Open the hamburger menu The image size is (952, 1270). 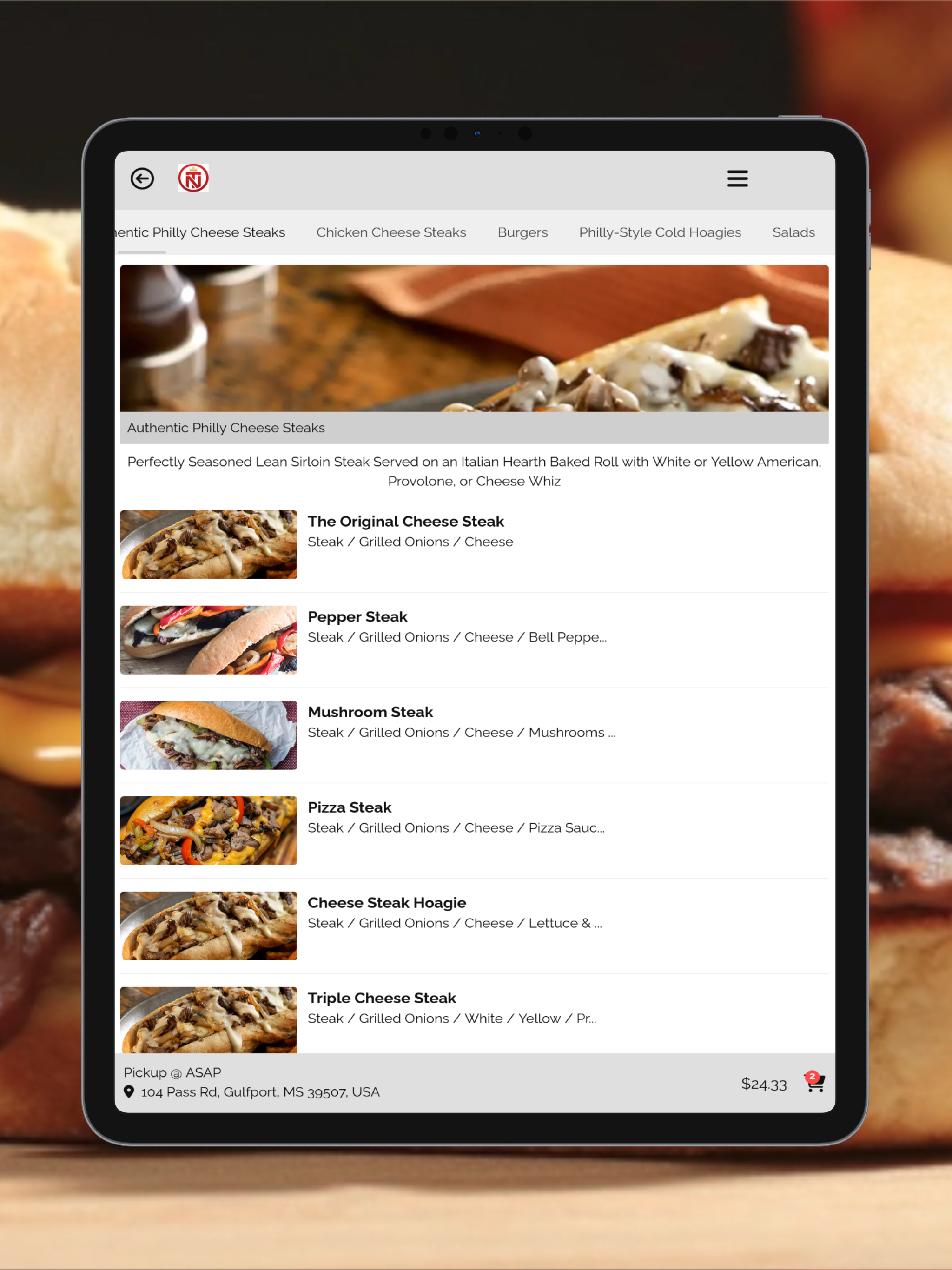coord(737,179)
